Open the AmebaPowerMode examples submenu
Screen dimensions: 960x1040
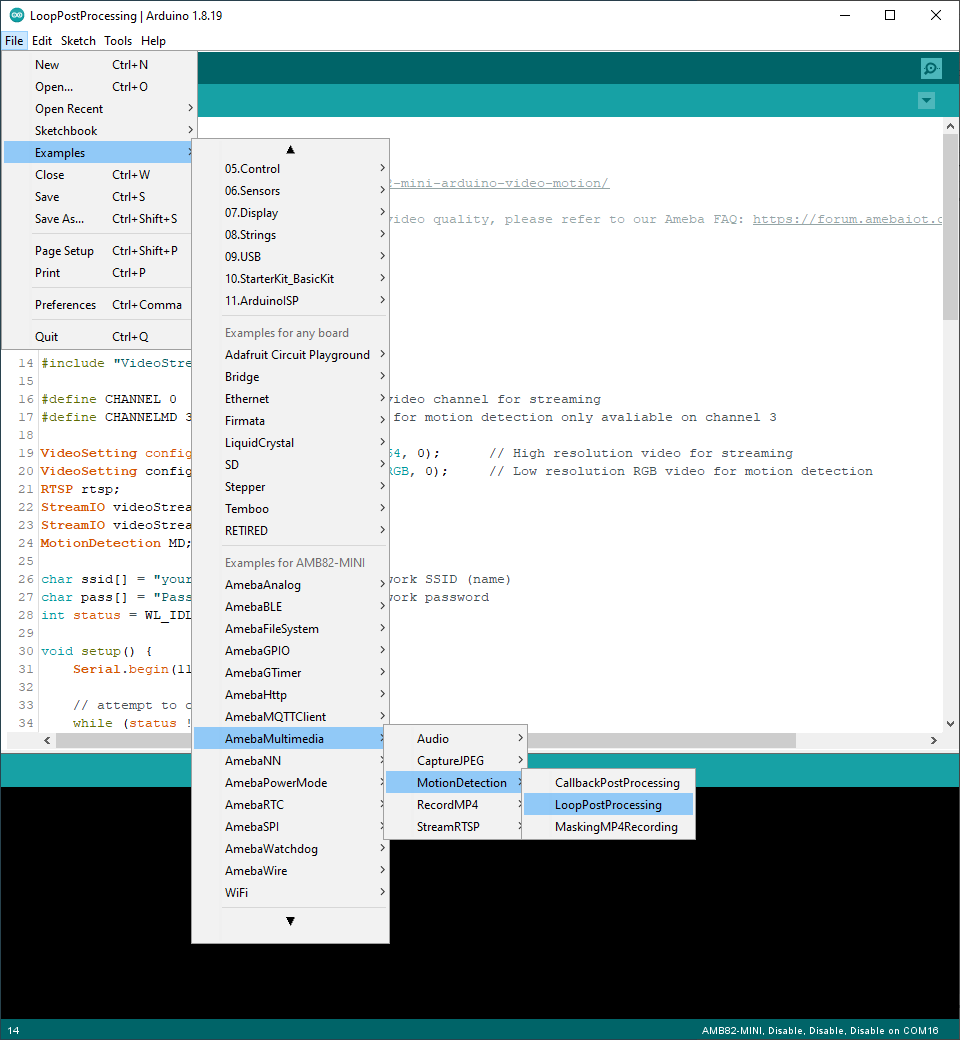point(291,782)
